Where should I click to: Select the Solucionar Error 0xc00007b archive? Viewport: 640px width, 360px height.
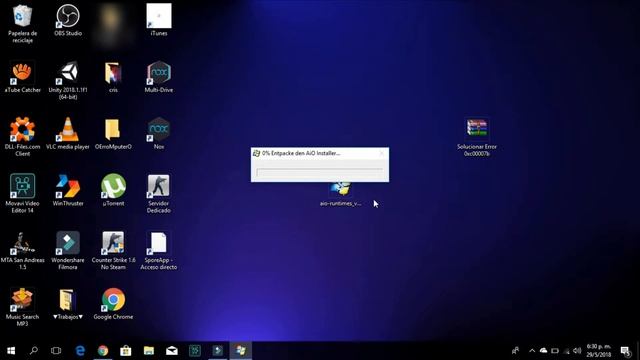pyautogui.click(x=477, y=137)
